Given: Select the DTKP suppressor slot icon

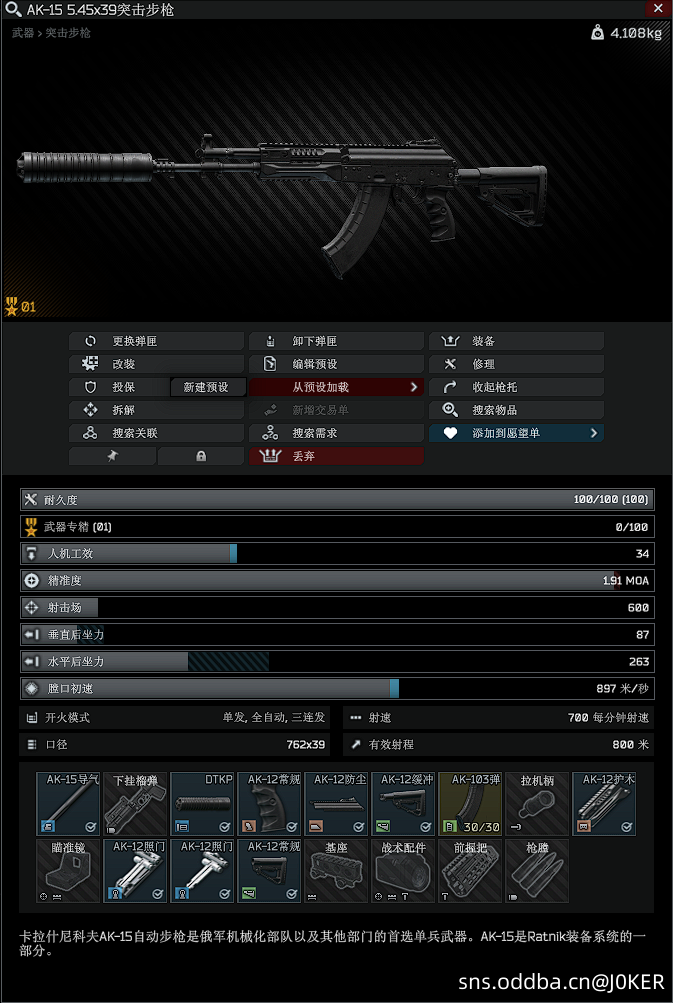Looking at the screenshot, I should 202,804.
